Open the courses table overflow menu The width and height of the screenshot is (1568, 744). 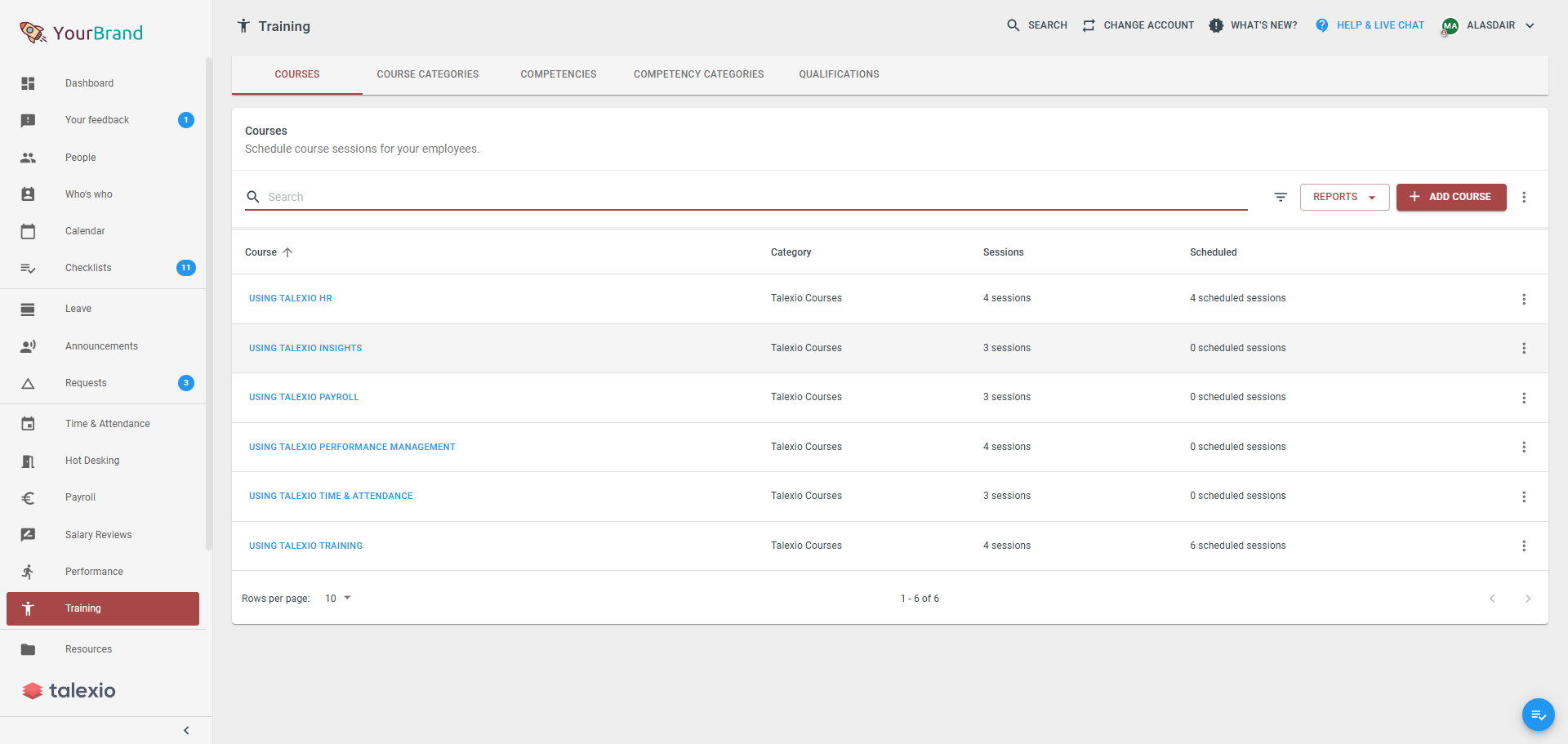pos(1524,197)
